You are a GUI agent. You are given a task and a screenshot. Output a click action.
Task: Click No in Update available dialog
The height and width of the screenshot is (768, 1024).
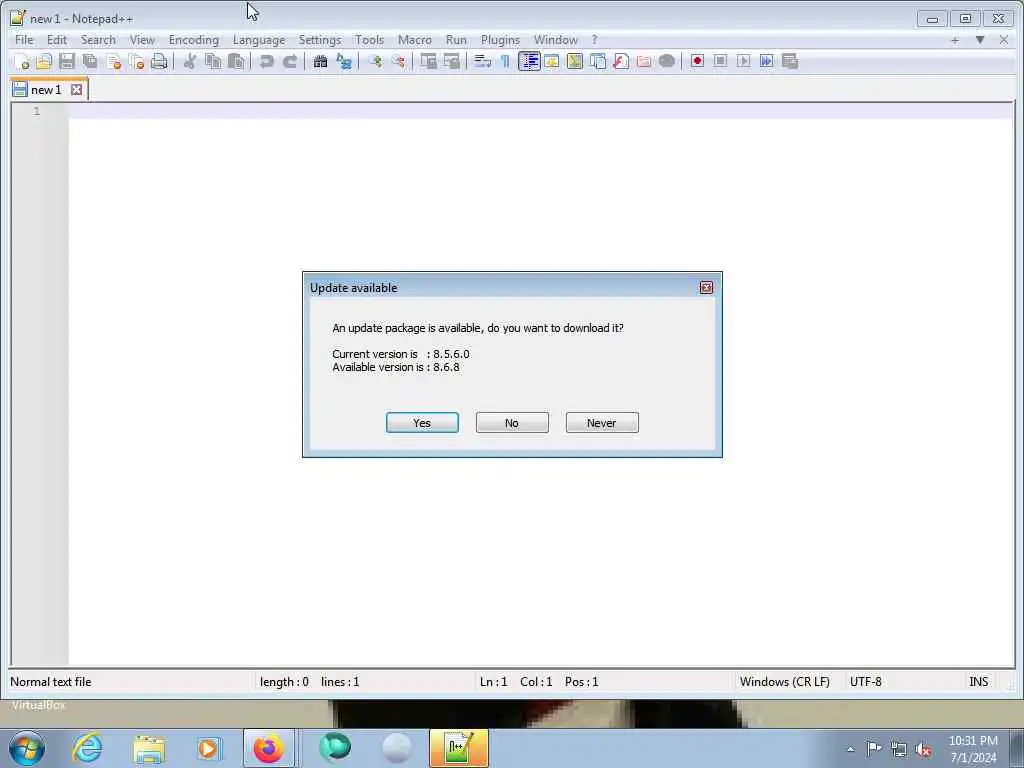(x=512, y=423)
